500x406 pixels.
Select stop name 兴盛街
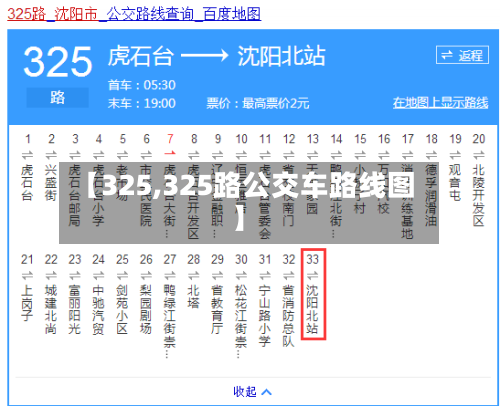coord(51,183)
